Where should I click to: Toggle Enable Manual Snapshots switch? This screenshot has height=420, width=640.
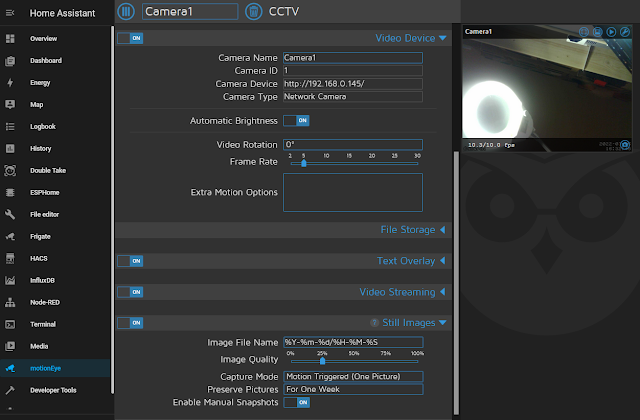pyautogui.click(x=297, y=402)
